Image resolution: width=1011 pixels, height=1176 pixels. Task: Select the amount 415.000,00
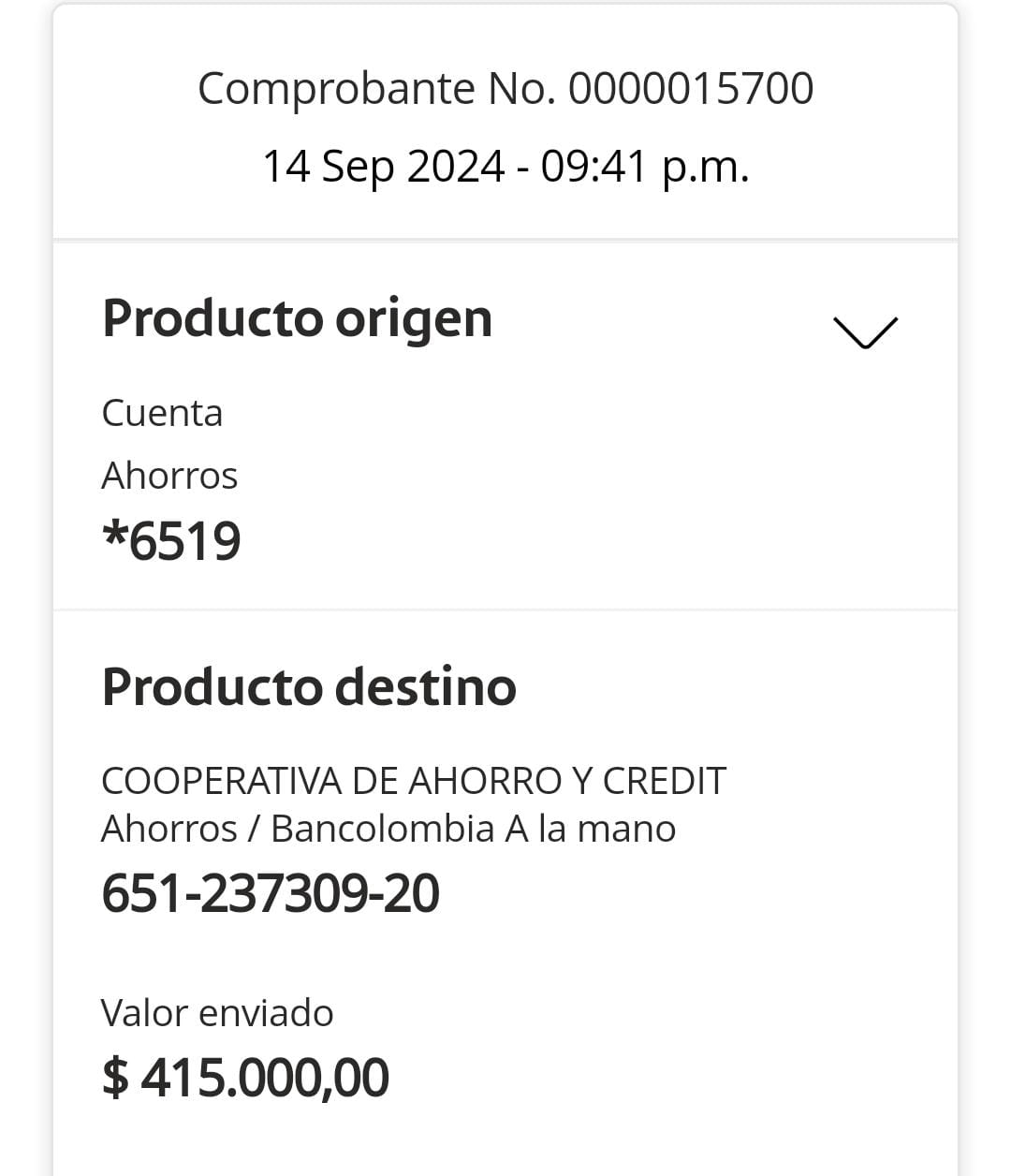click(265, 1077)
